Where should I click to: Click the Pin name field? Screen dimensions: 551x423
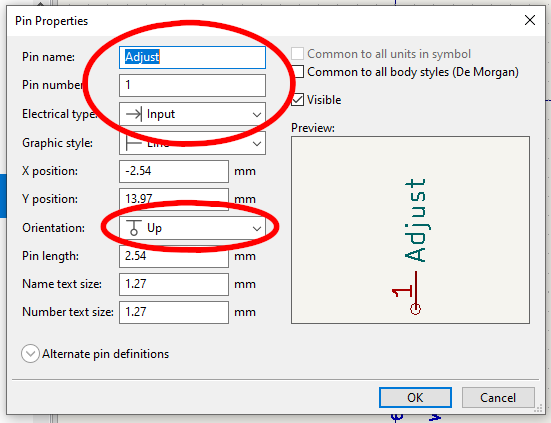click(192, 57)
